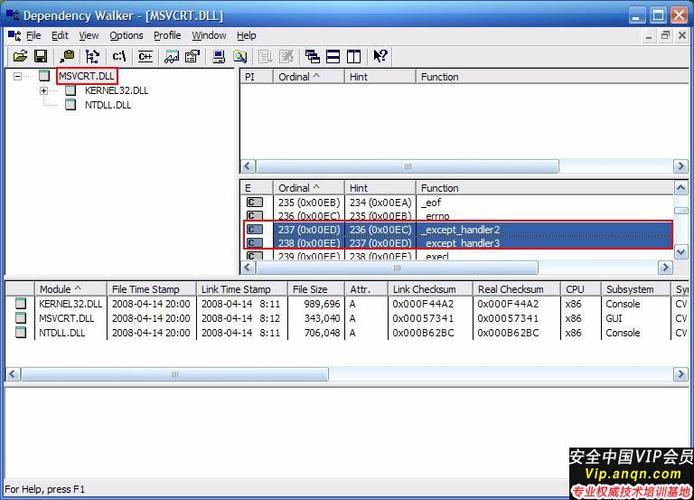This screenshot has height=500, width=694.
Task: Open the Window menu
Action: [209, 35]
